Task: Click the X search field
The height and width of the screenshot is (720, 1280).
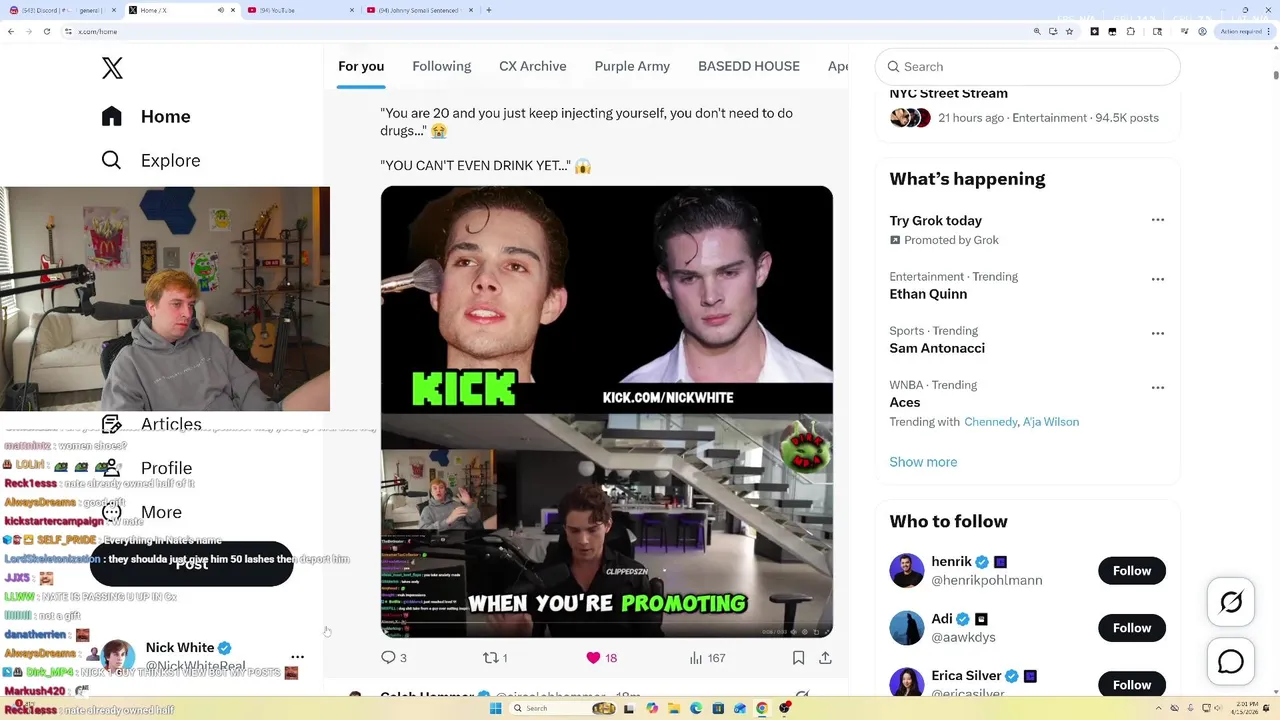Action: pyautogui.click(x=1028, y=66)
